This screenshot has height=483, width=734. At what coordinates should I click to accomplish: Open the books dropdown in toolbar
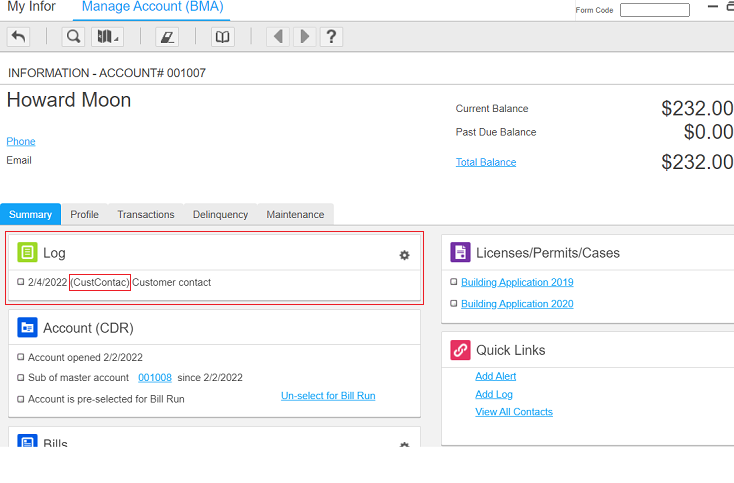pos(107,37)
